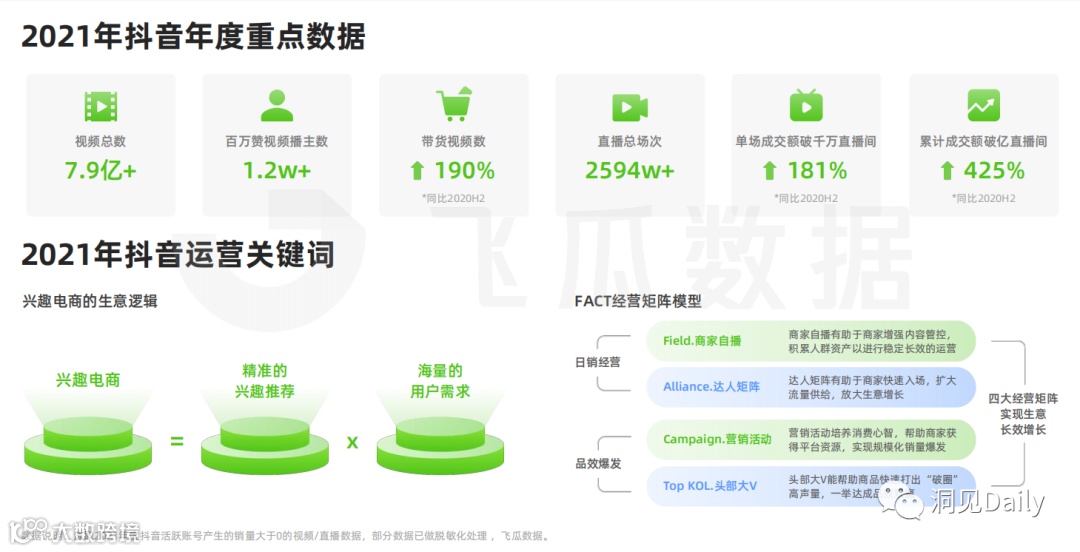The width and height of the screenshot is (1080, 552).
Task: Click the 兴趣电商的生意逻辑 subtitle
Action: [x=90, y=301]
